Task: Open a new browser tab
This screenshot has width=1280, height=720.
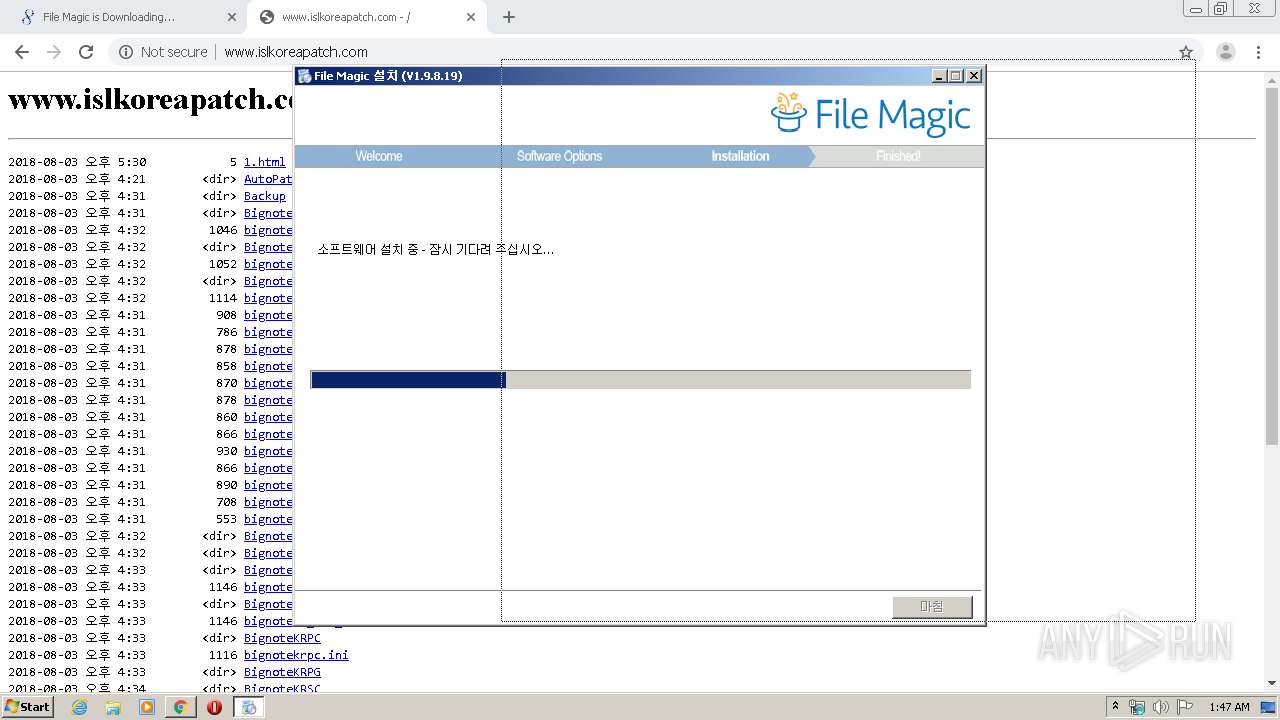Action: point(508,17)
